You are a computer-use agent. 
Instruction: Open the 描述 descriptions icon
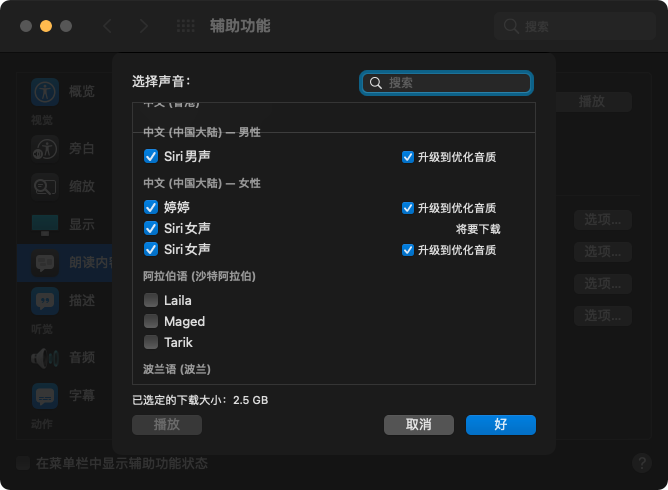[45, 299]
